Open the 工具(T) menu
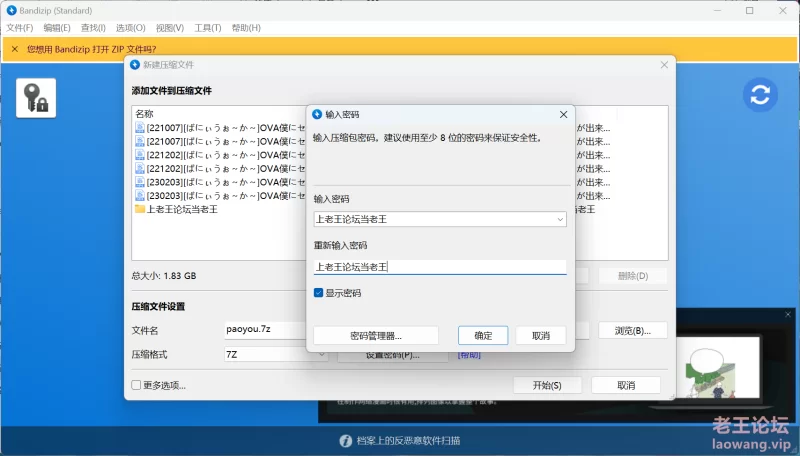The height and width of the screenshot is (456, 800). click(207, 28)
